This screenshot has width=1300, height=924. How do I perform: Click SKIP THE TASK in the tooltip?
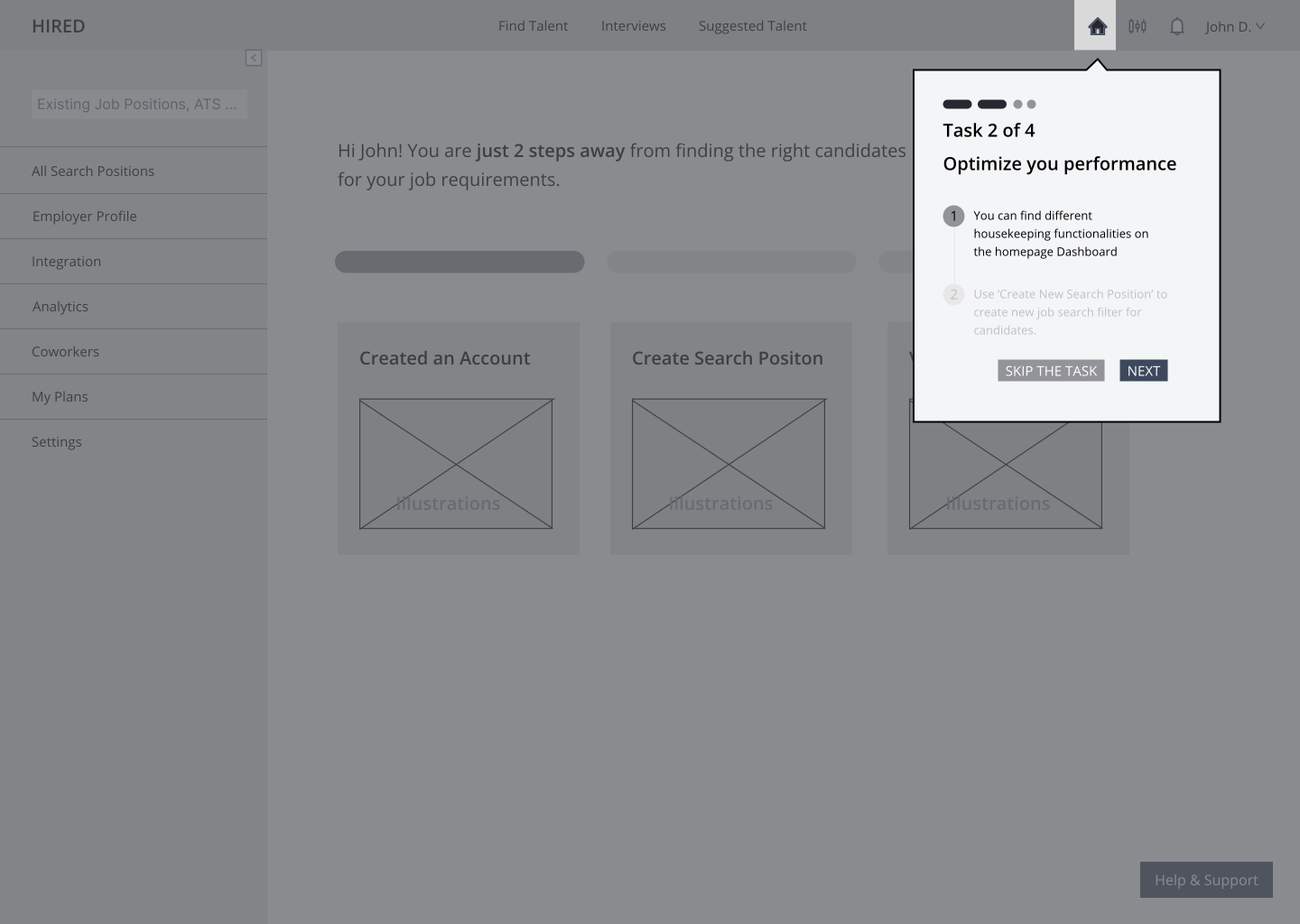tap(1051, 370)
